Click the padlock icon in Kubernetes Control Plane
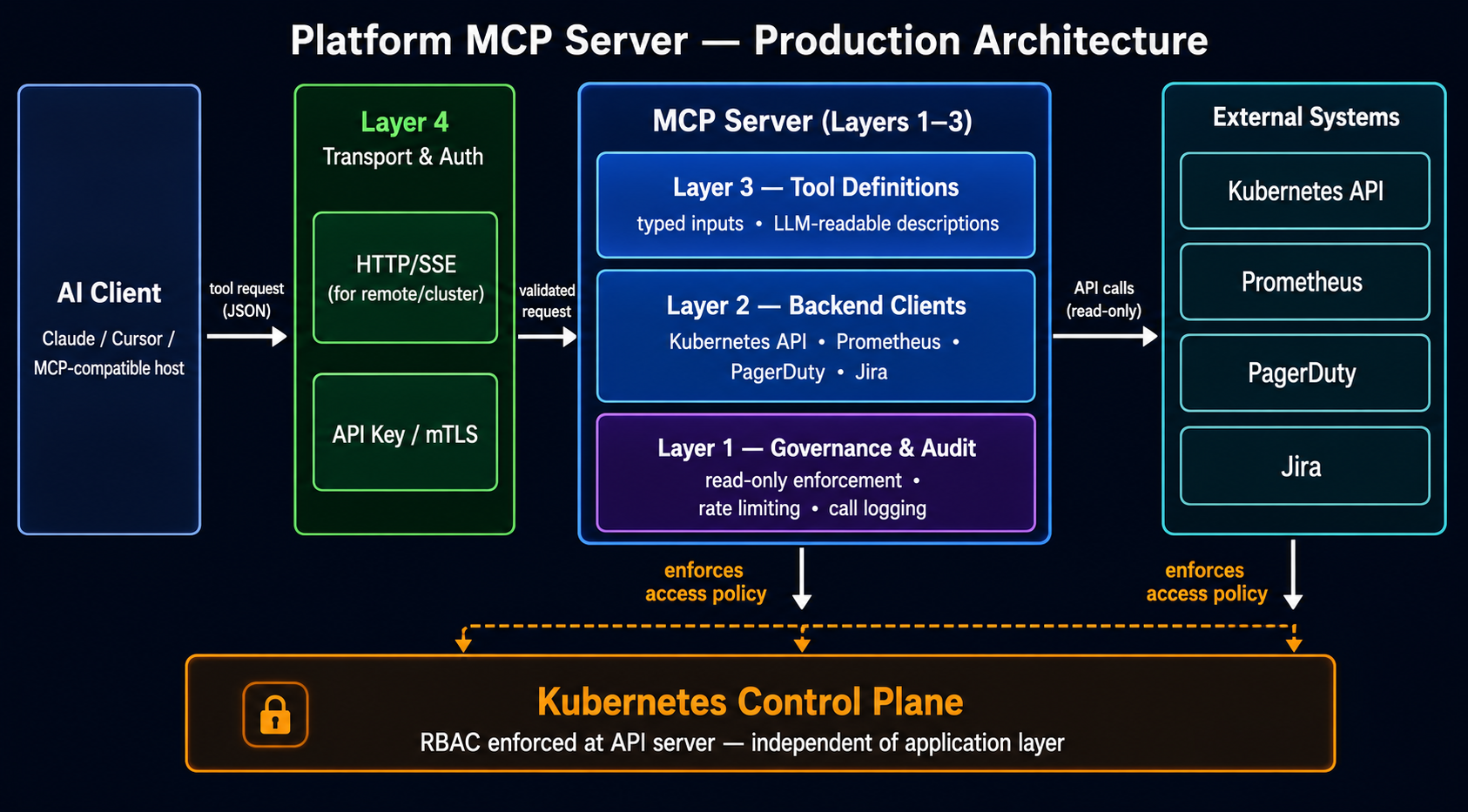 pyautogui.click(x=275, y=715)
